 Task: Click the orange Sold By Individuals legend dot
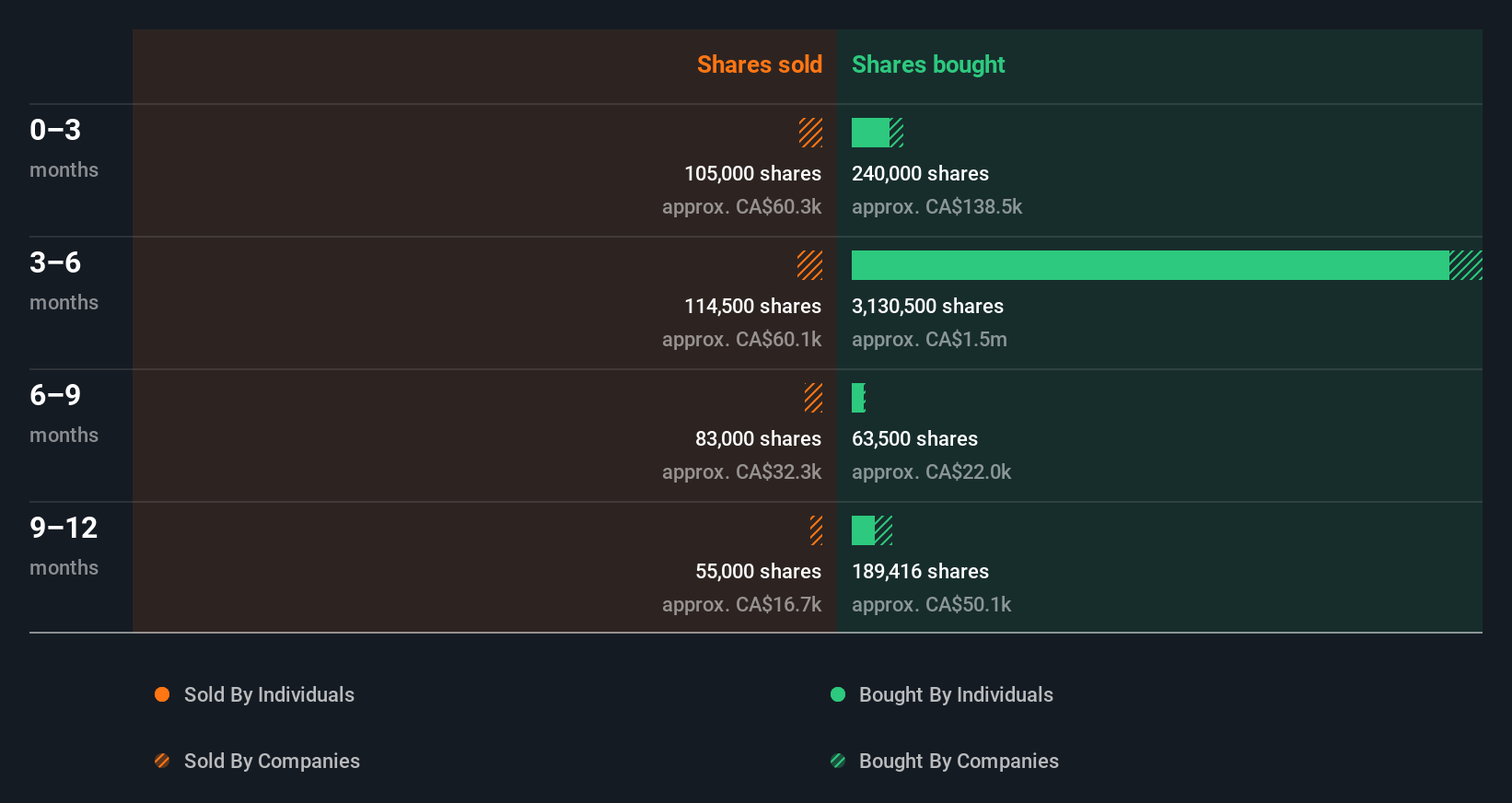tap(162, 694)
